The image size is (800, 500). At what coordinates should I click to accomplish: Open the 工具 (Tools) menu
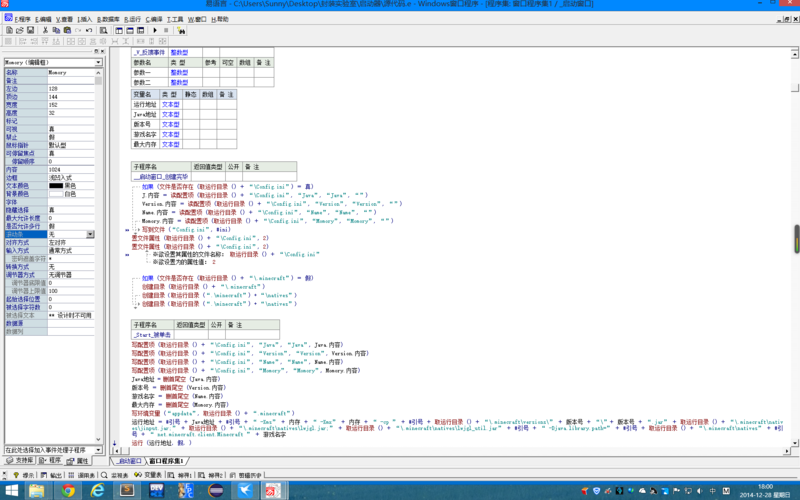tap(175, 19)
